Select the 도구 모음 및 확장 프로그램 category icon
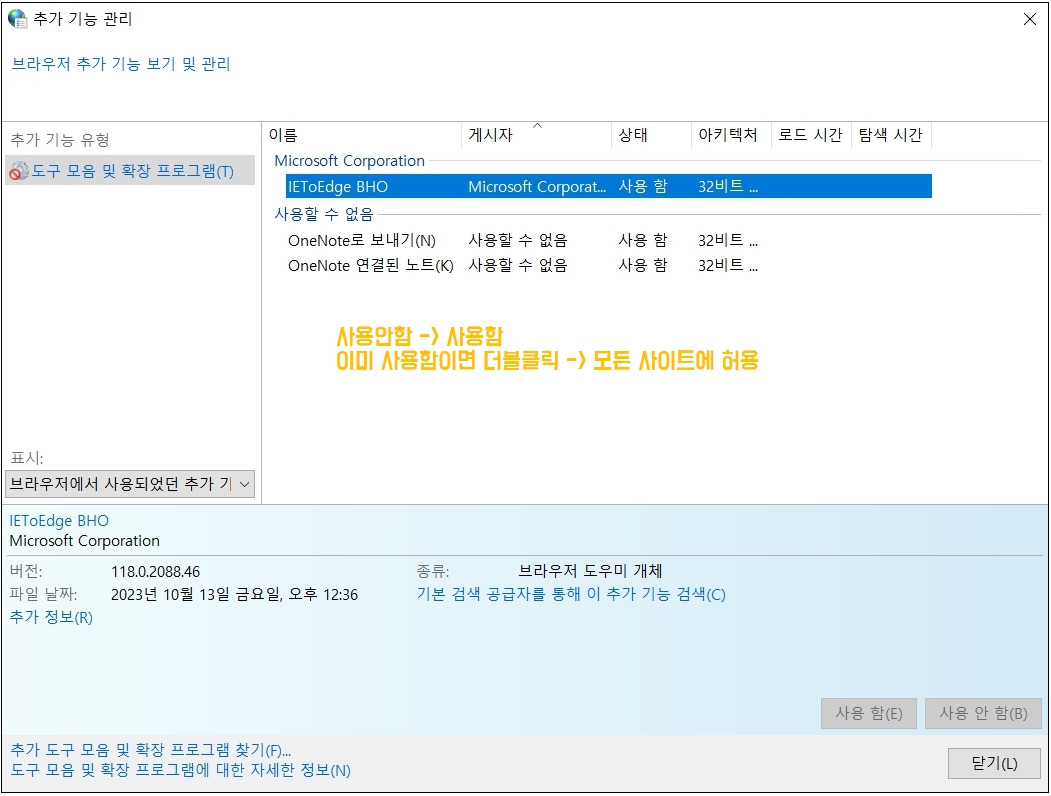The height and width of the screenshot is (796, 1051). click(x=18, y=171)
